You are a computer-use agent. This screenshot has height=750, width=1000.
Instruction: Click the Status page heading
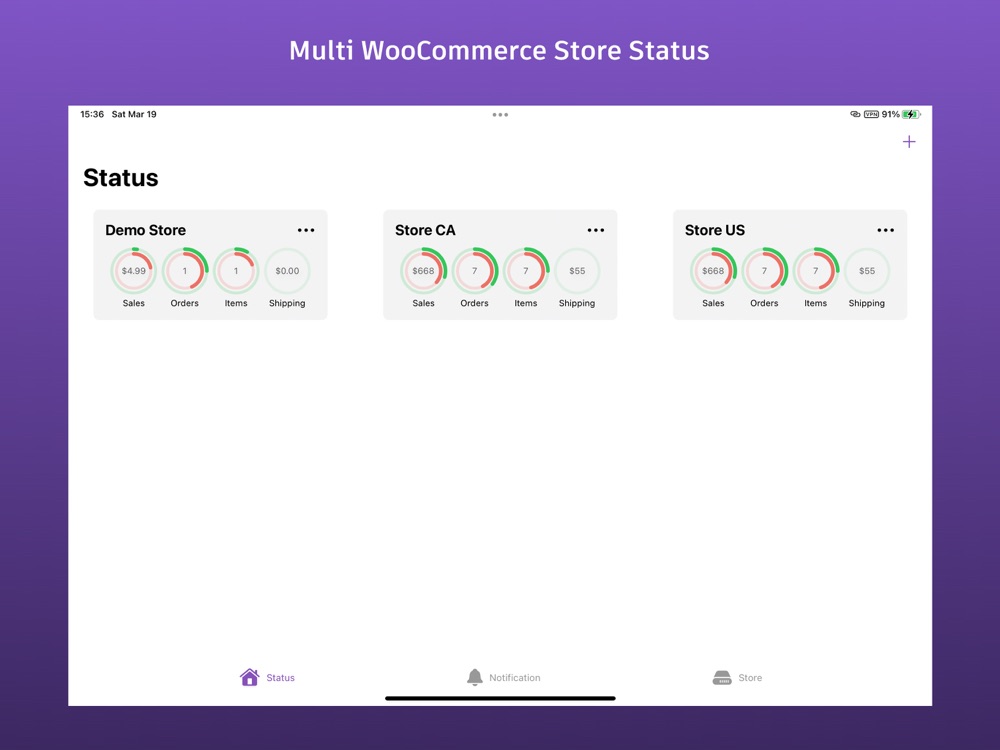[x=121, y=178]
